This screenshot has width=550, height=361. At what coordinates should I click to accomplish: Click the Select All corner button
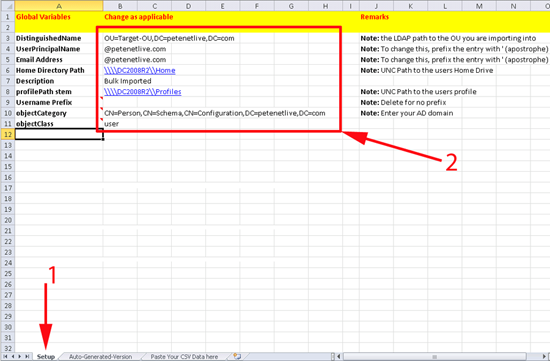[7, 6]
